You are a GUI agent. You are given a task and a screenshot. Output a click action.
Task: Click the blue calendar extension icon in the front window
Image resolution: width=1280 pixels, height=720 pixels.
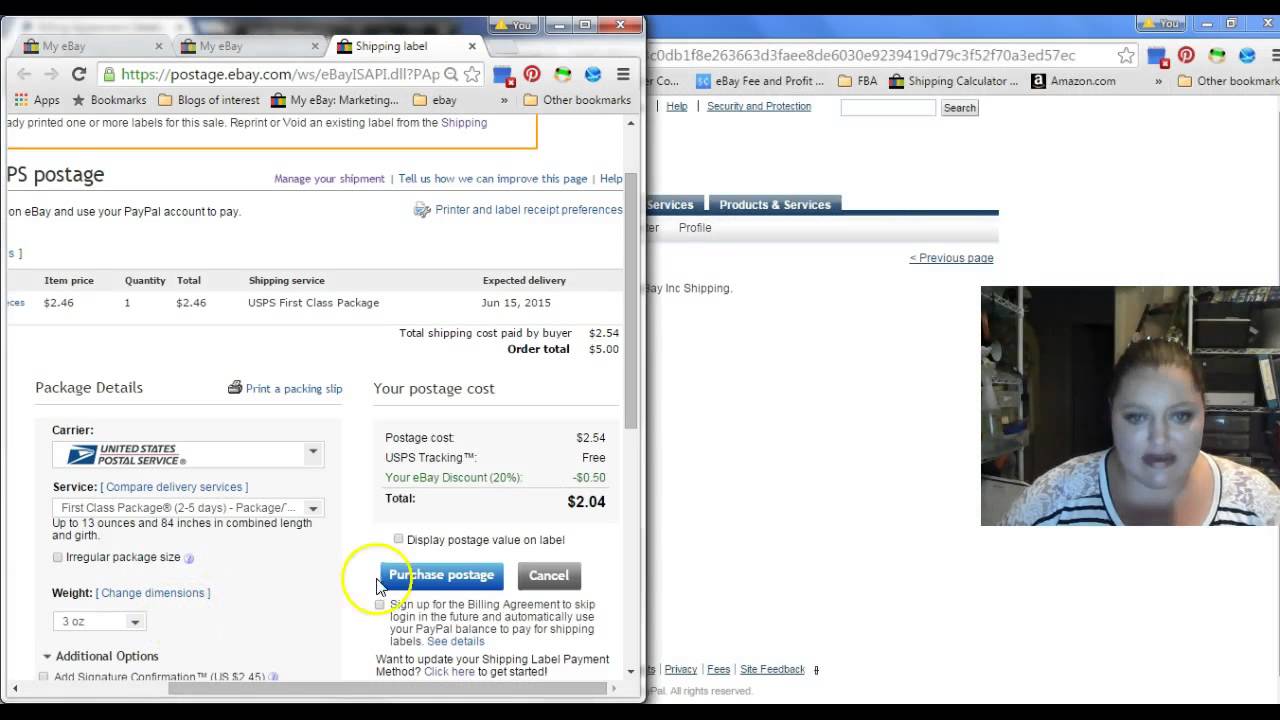tap(503, 74)
